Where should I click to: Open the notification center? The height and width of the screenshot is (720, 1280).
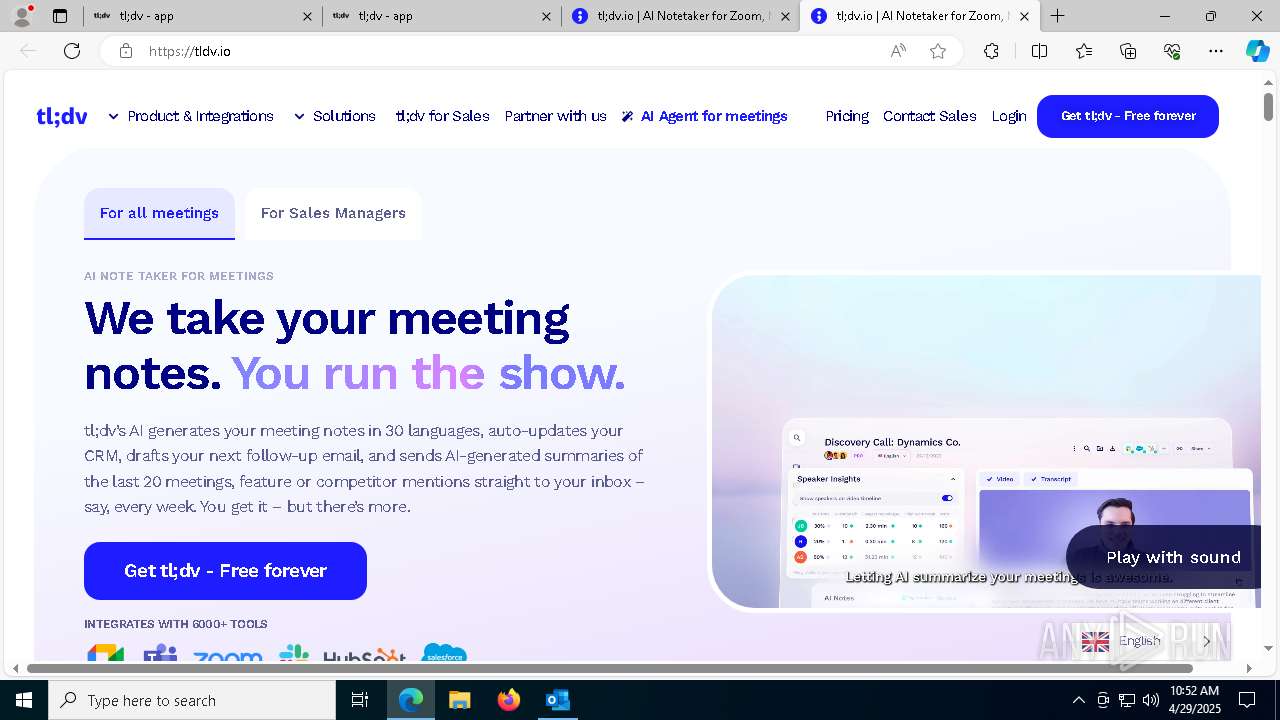[x=1247, y=700]
